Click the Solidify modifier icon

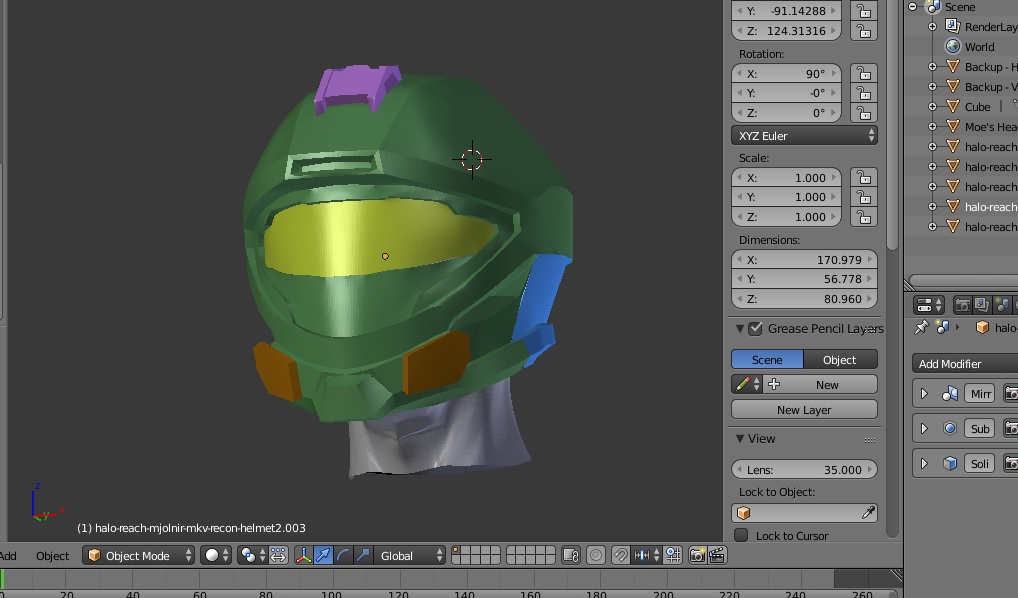(x=950, y=464)
